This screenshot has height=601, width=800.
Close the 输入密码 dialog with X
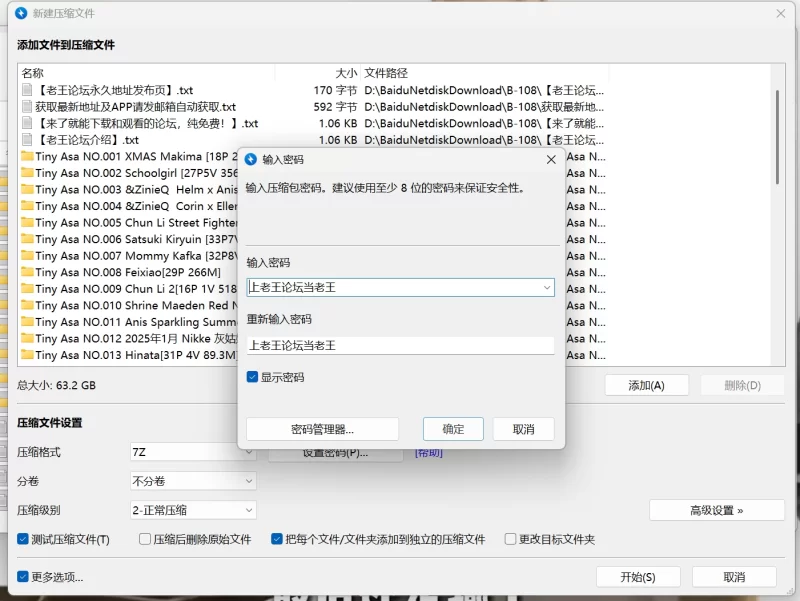click(x=551, y=159)
